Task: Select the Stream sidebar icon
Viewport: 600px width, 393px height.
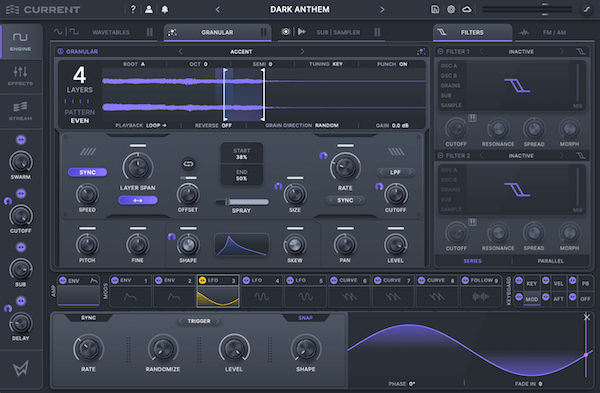Action: coord(20,111)
